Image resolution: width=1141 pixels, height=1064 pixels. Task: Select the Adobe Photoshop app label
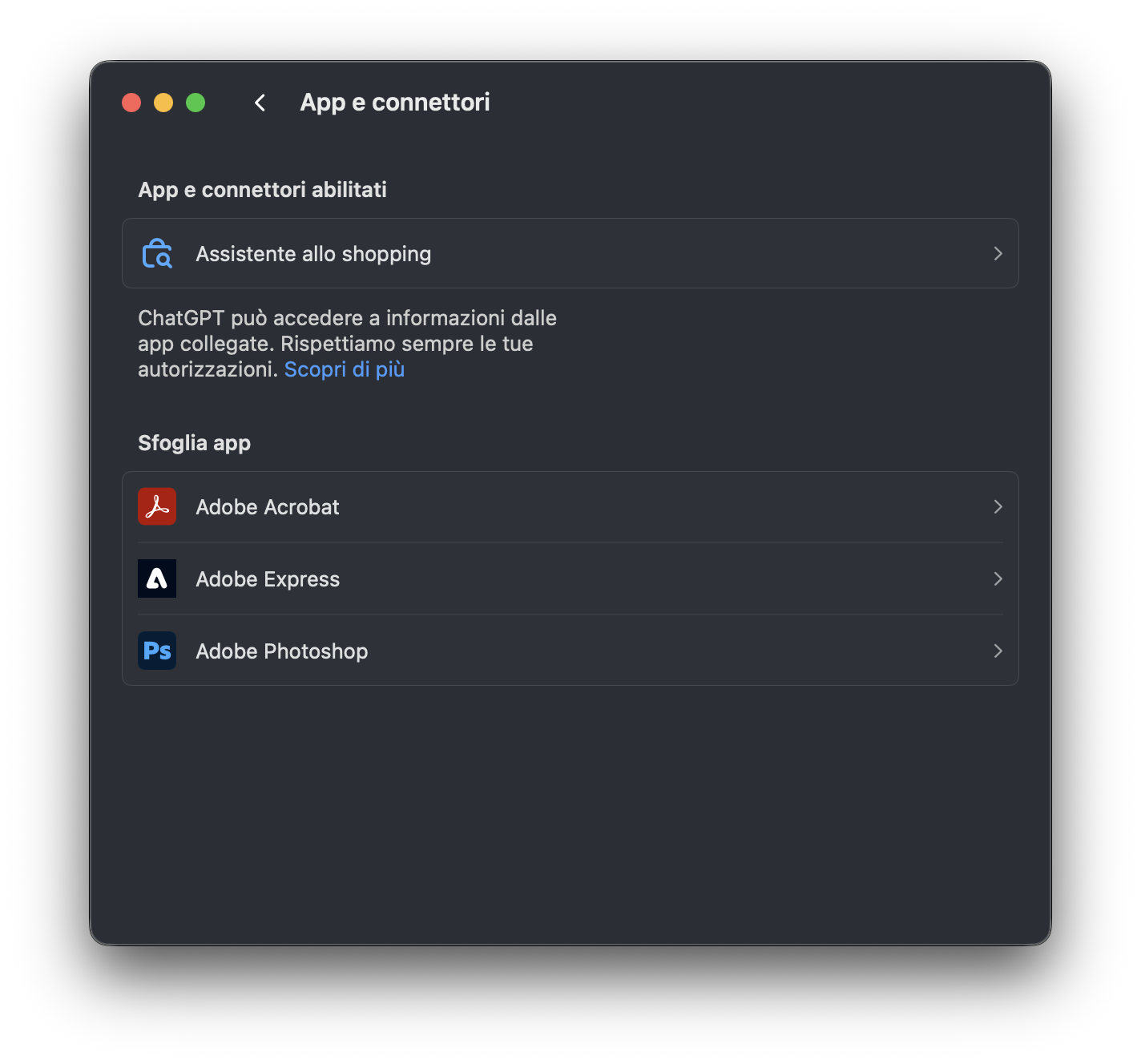pyautogui.click(x=282, y=651)
